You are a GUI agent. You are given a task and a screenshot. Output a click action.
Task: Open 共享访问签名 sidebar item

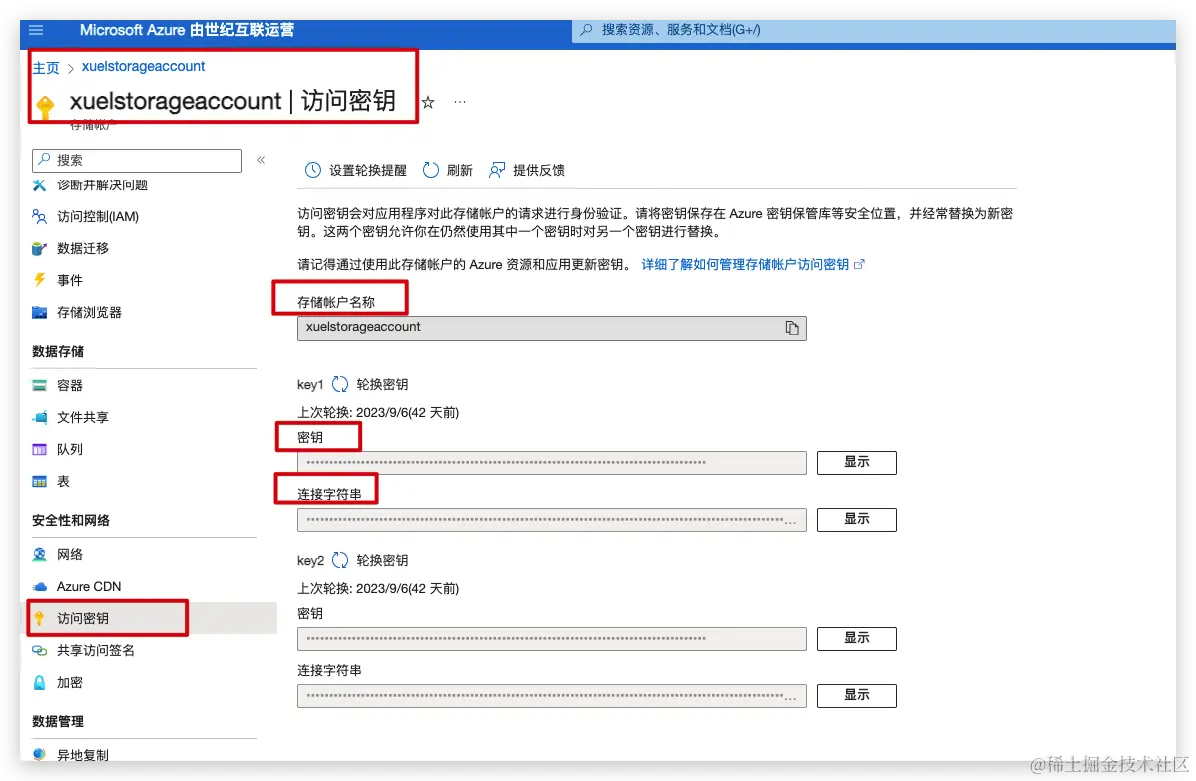[96, 650]
